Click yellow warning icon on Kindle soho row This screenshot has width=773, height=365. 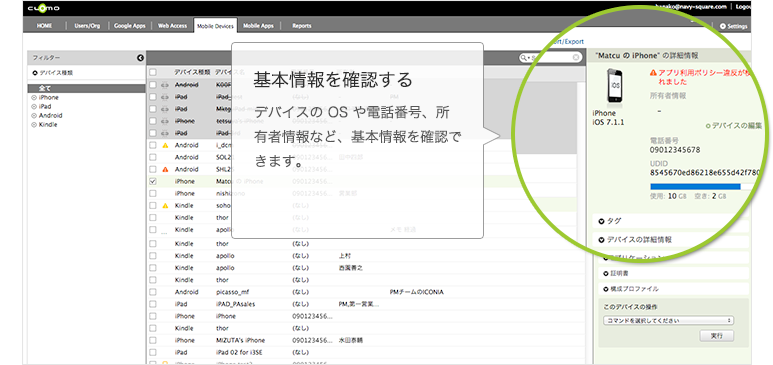(x=166, y=206)
